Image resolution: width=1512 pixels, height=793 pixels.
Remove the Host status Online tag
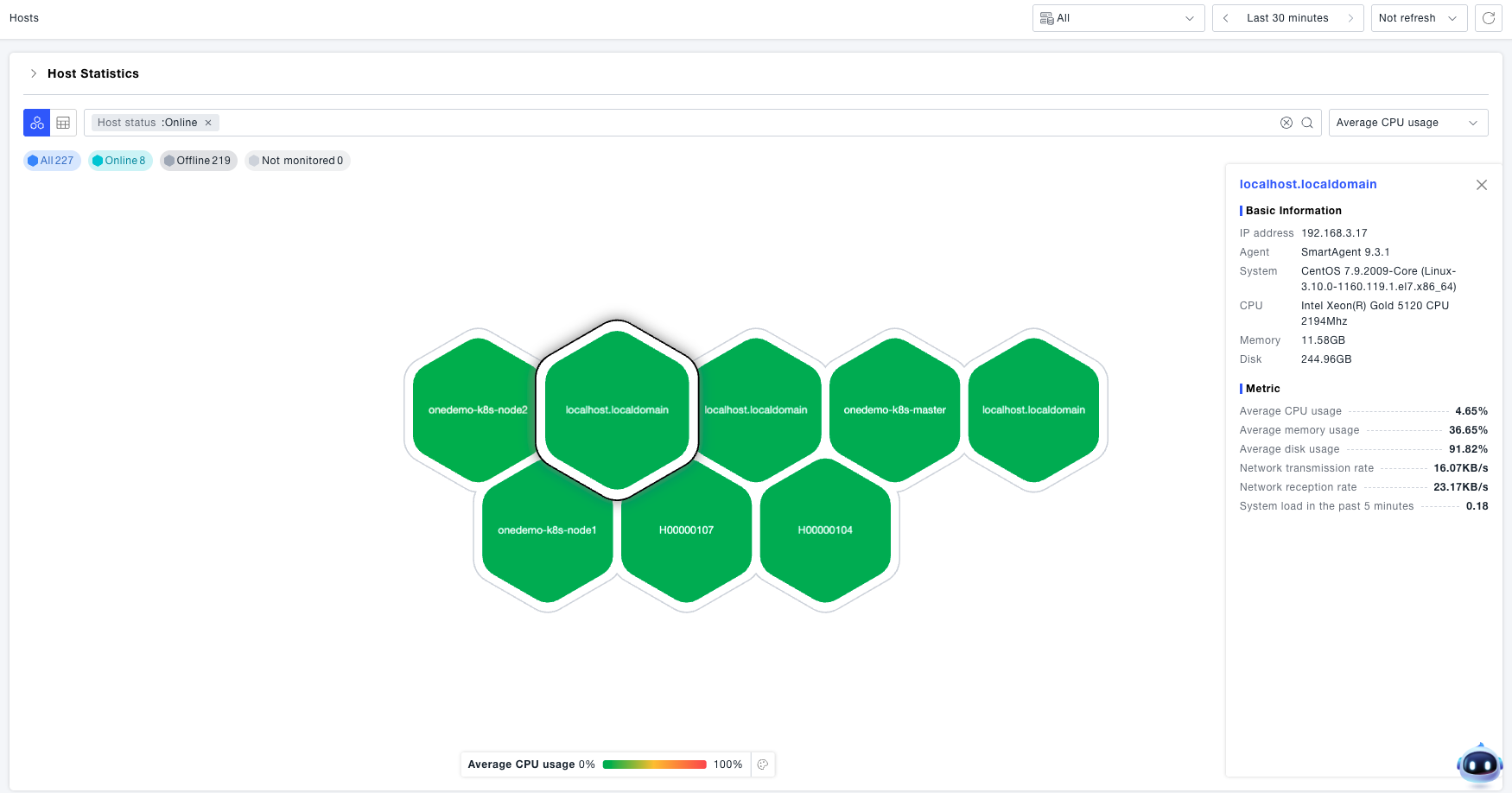208,123
